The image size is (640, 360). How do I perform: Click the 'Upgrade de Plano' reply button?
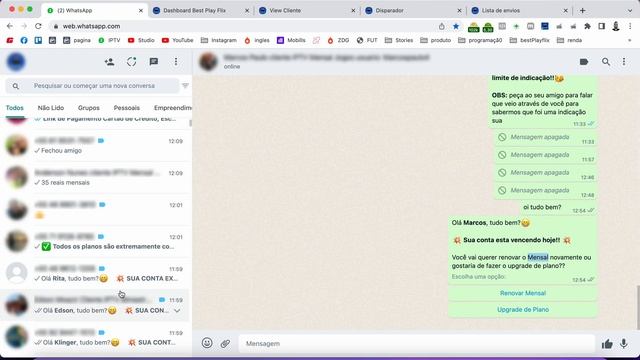coord(522,309)
